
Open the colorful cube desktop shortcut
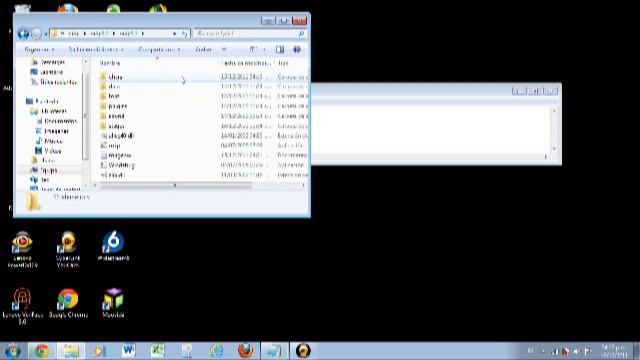tap(113, 303)
